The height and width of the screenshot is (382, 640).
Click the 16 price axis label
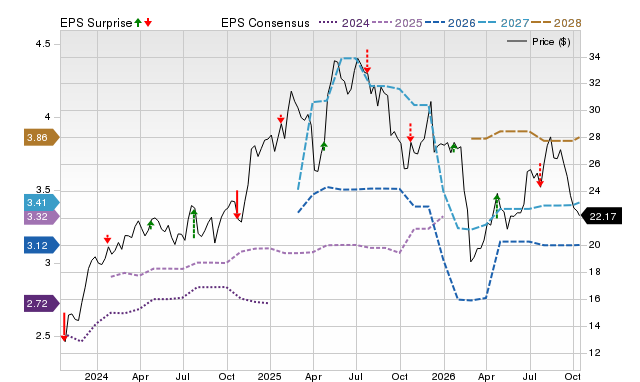point(594,299)
